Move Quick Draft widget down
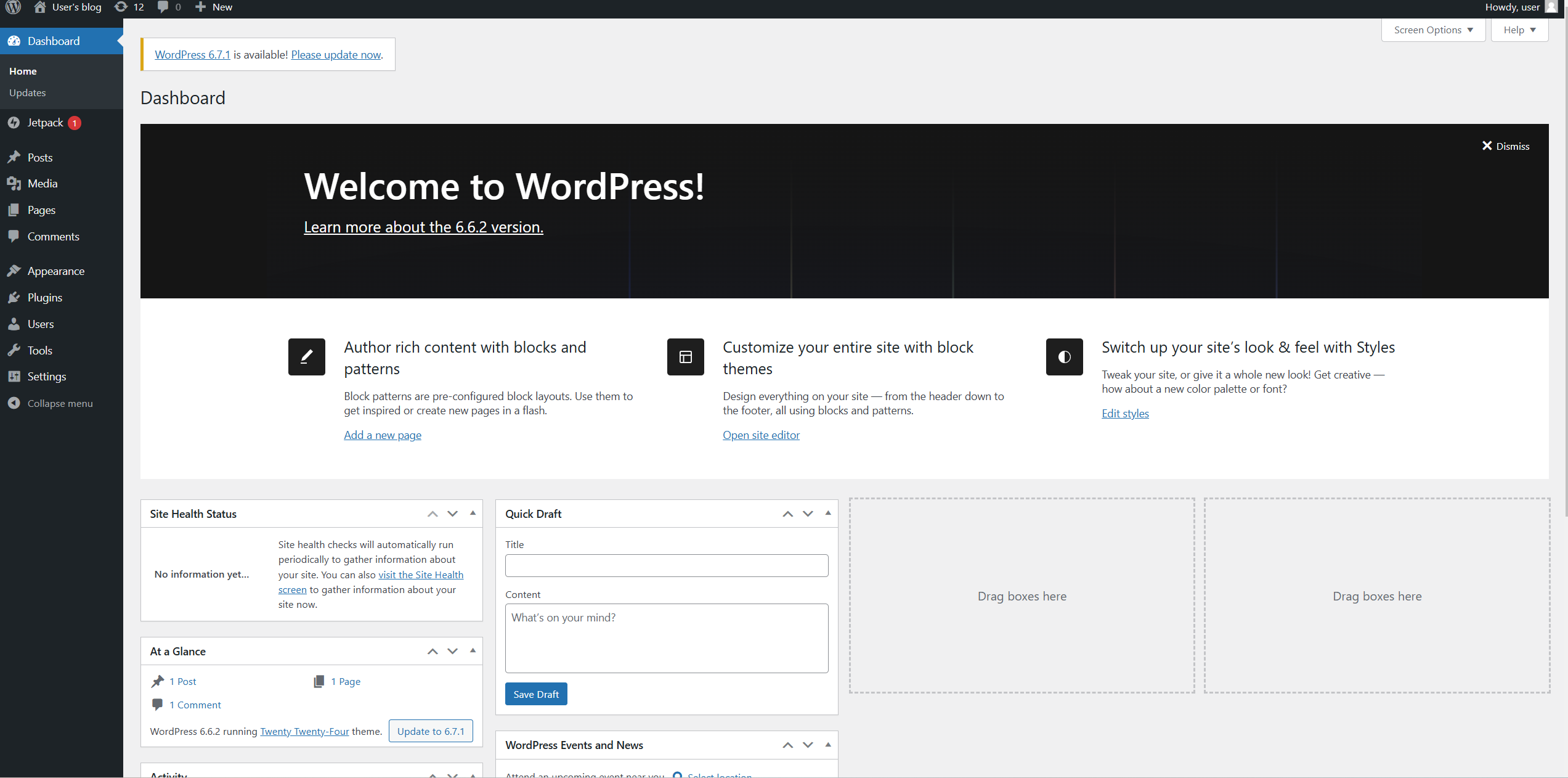 pyautogui.click(x=808, y=514)
